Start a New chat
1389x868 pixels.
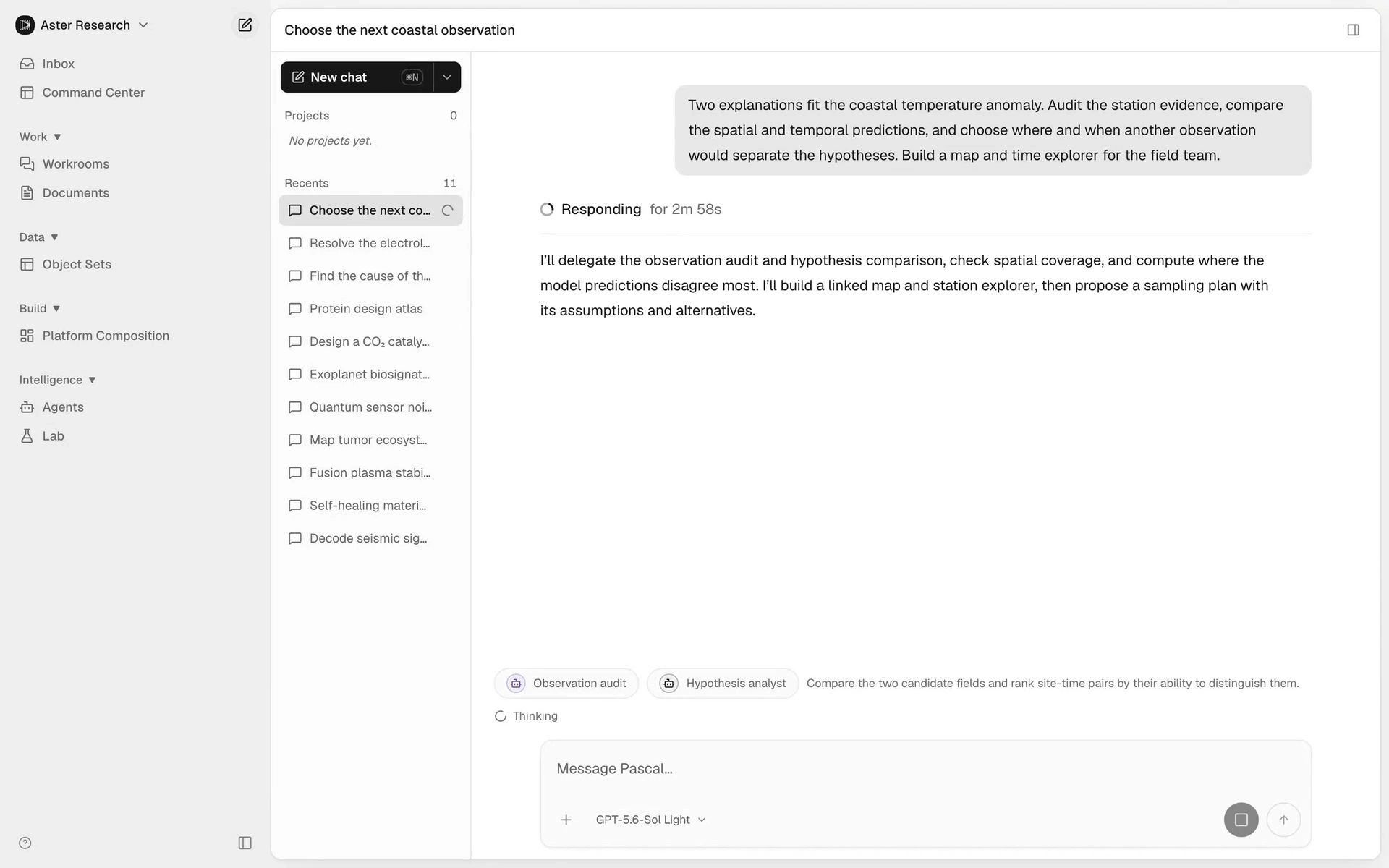coord(357,77)
